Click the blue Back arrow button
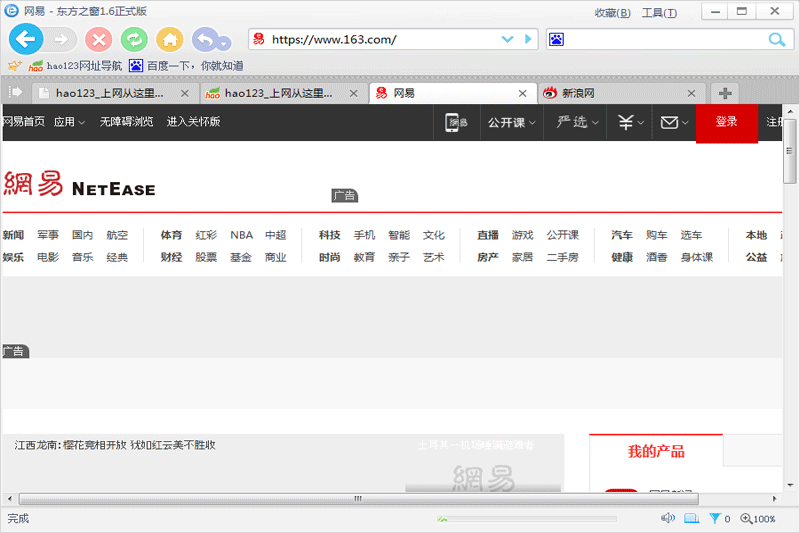 point(26,39)
